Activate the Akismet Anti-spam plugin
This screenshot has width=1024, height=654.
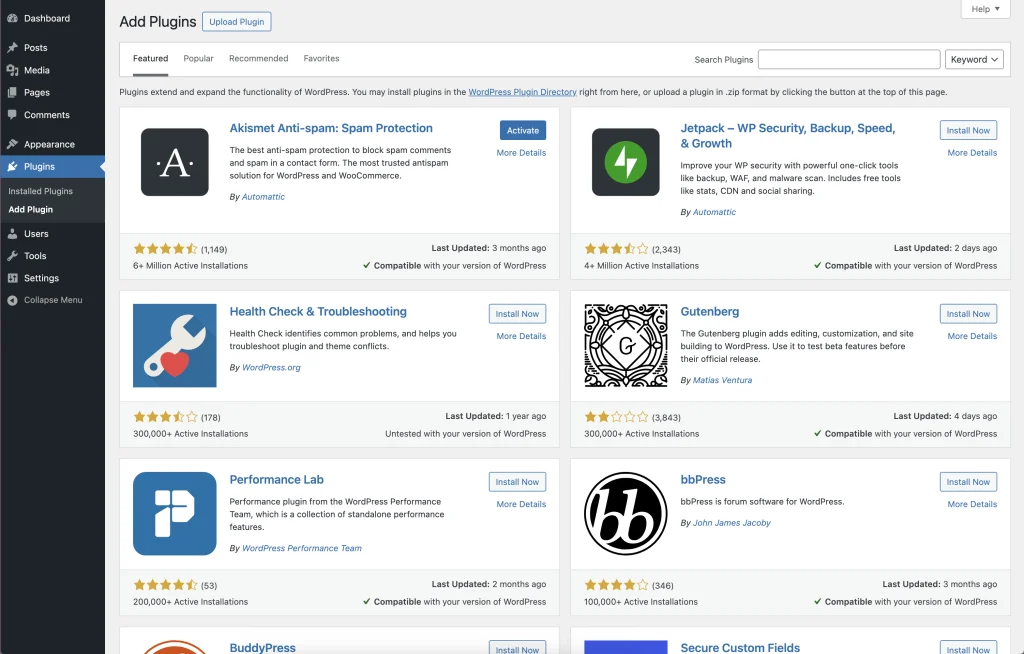pyautogui.click(x=523, y=130)
